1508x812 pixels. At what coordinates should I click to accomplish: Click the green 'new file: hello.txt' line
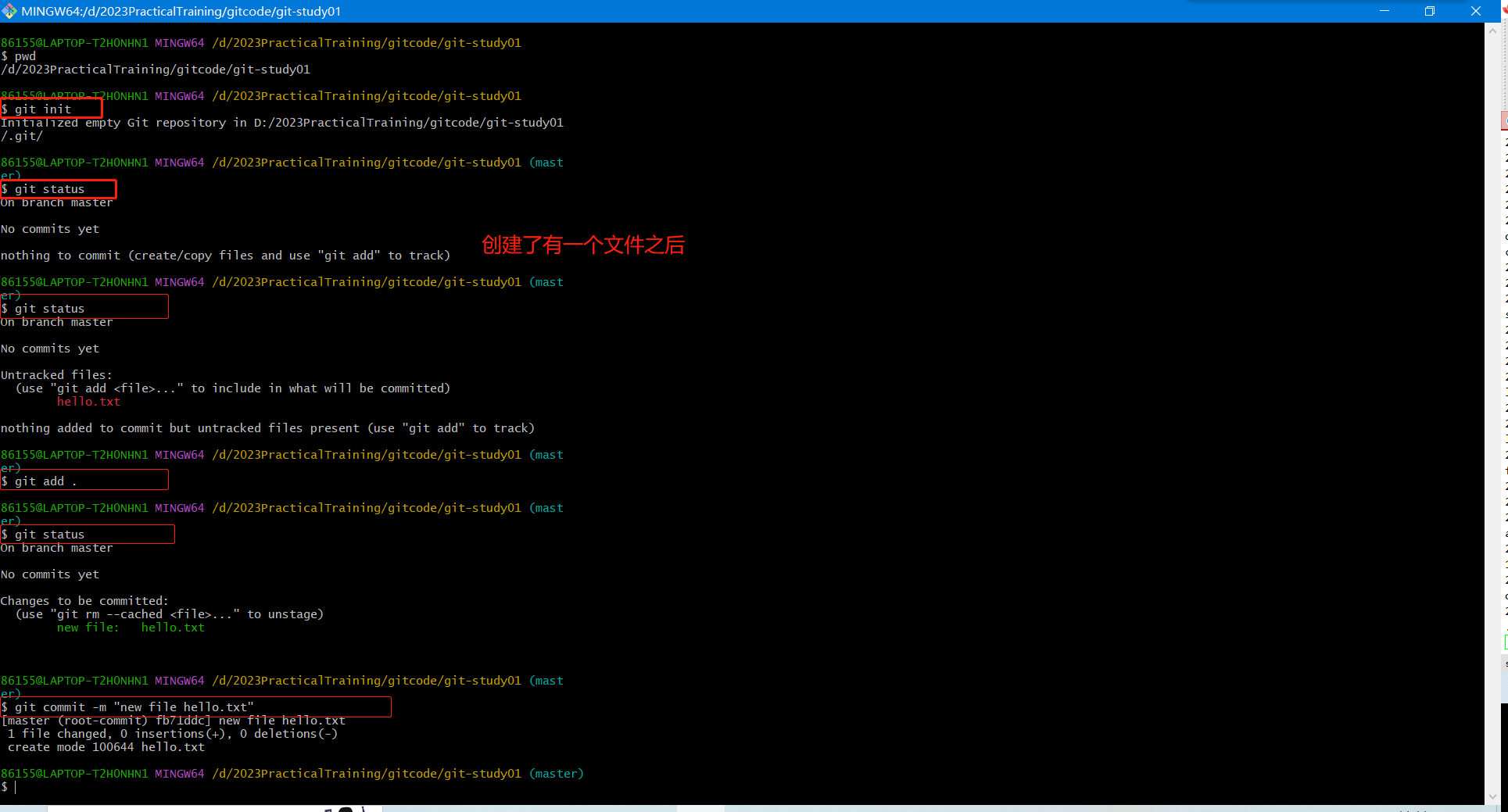point(131,628)
